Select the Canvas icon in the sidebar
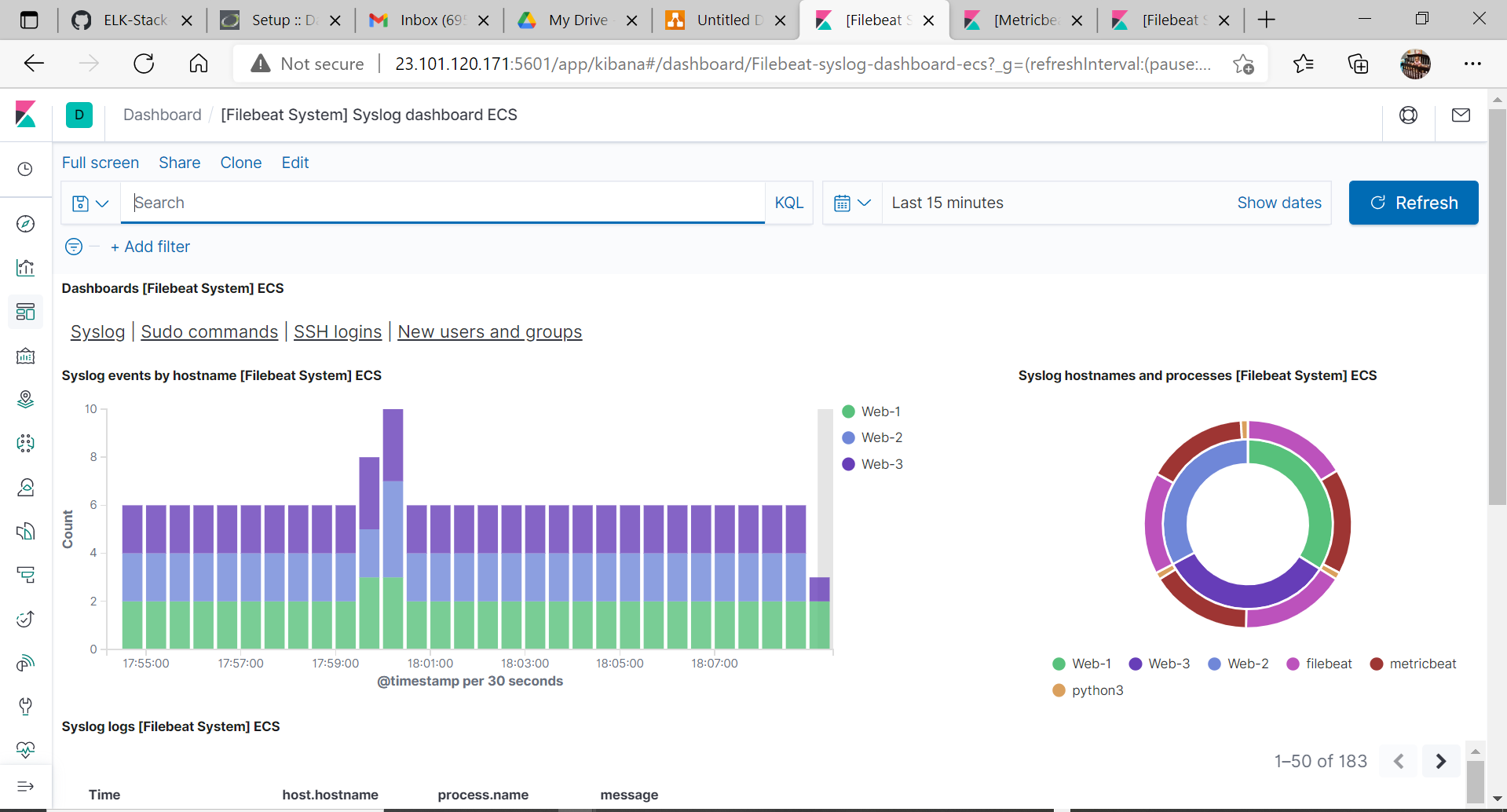 coord(26,357)
